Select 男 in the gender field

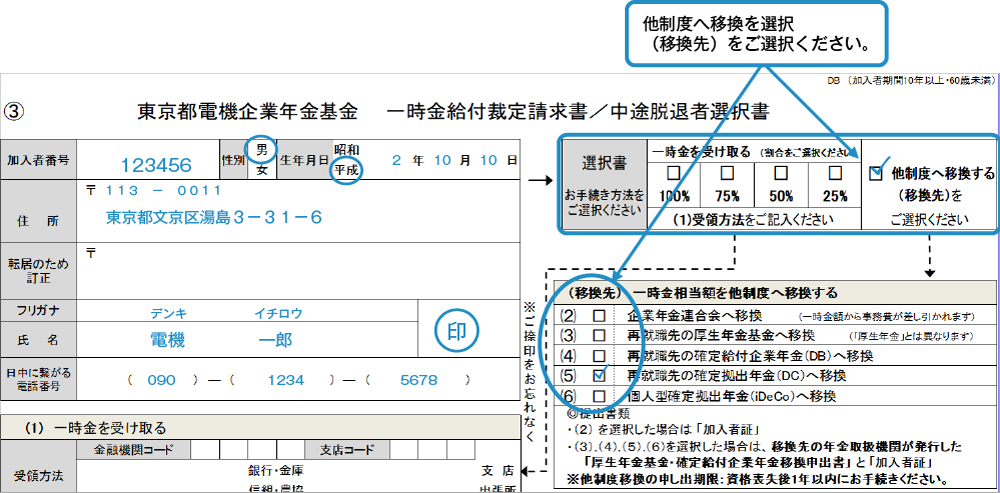point(261,150)
